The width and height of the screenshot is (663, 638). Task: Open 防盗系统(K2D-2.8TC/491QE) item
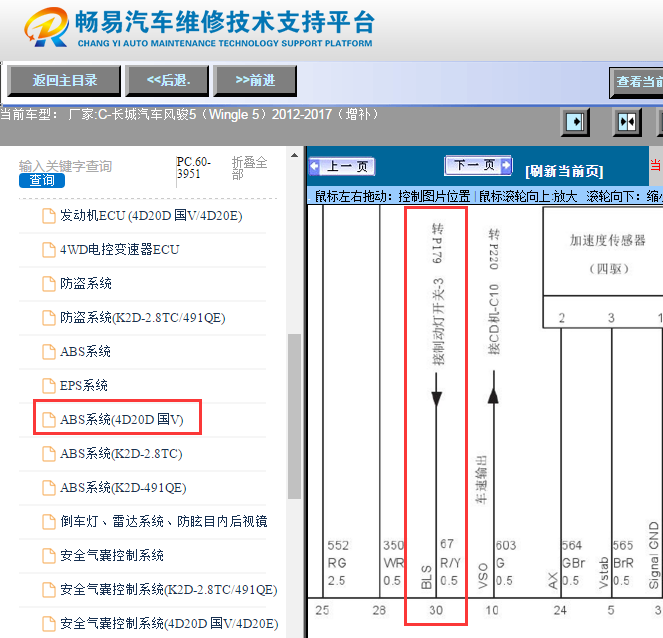(142, 318)
